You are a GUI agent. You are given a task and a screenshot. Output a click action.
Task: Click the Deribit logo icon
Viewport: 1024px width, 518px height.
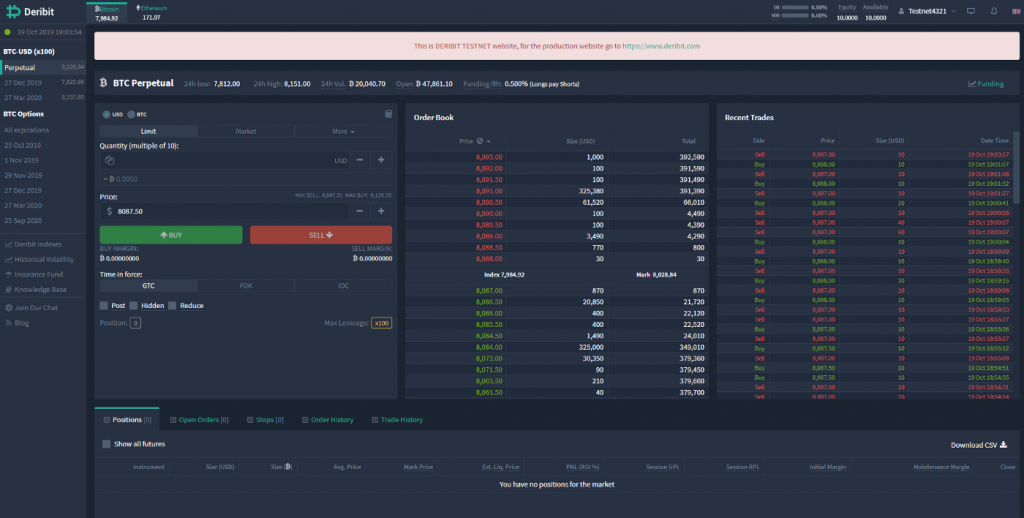(13, 12)
